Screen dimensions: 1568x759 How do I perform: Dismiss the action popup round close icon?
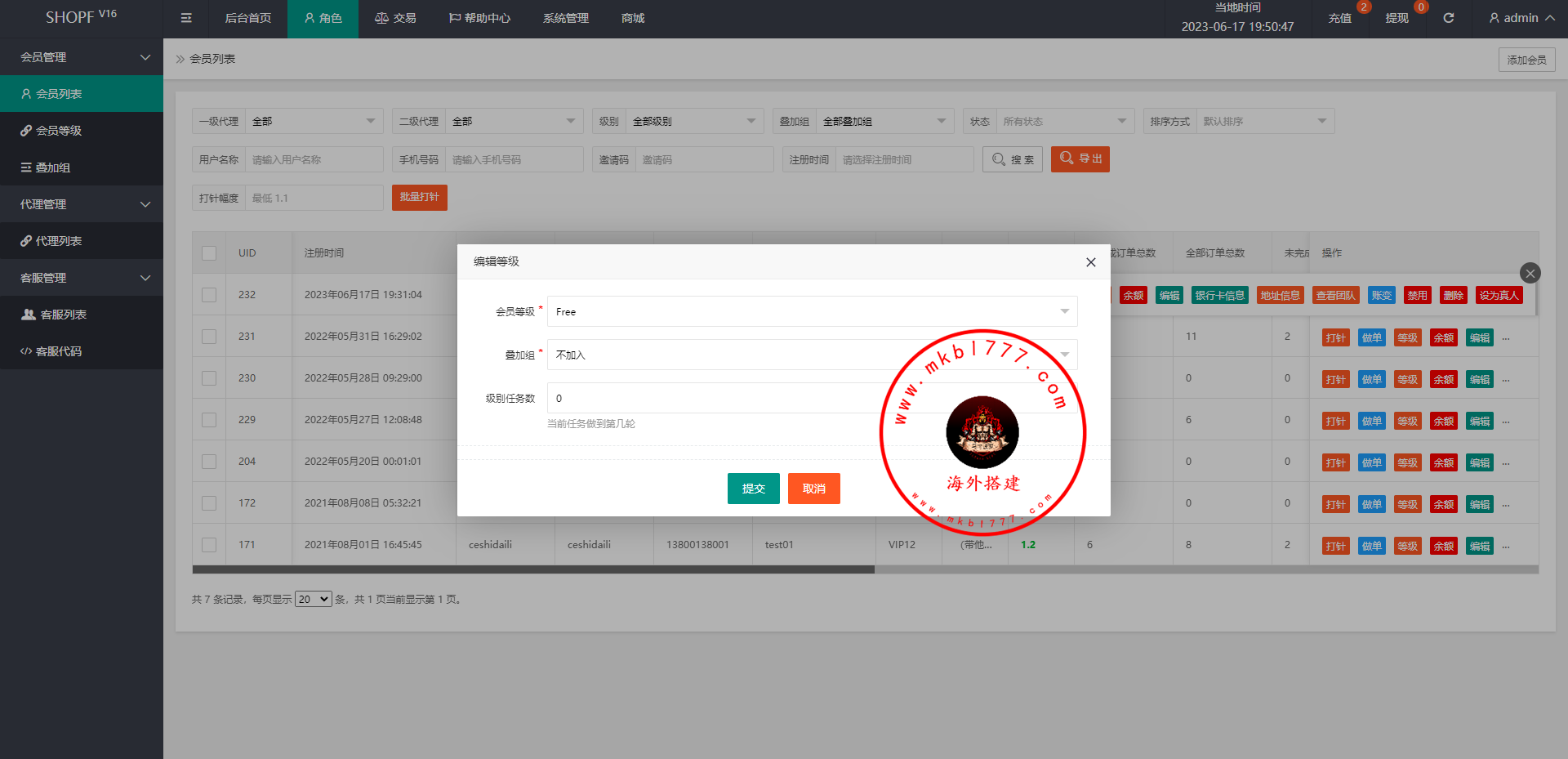(1530, 273)
